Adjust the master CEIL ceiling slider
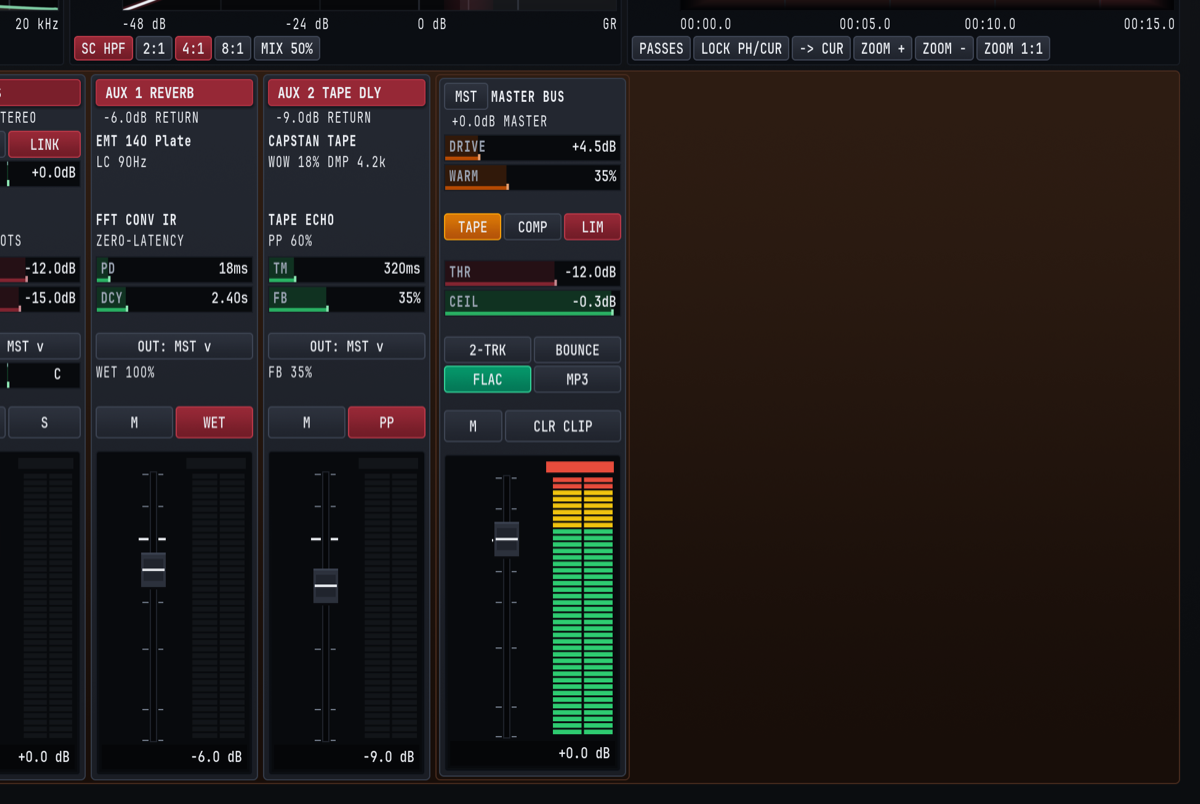The image size is (1200, 804). coord(532,302)
